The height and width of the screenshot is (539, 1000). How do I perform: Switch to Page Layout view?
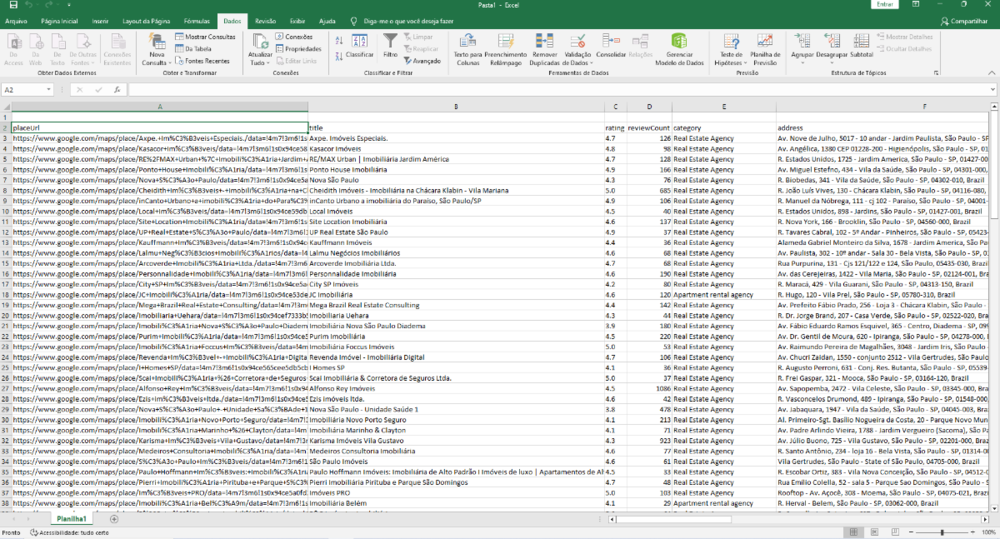[x=874, y=532]
